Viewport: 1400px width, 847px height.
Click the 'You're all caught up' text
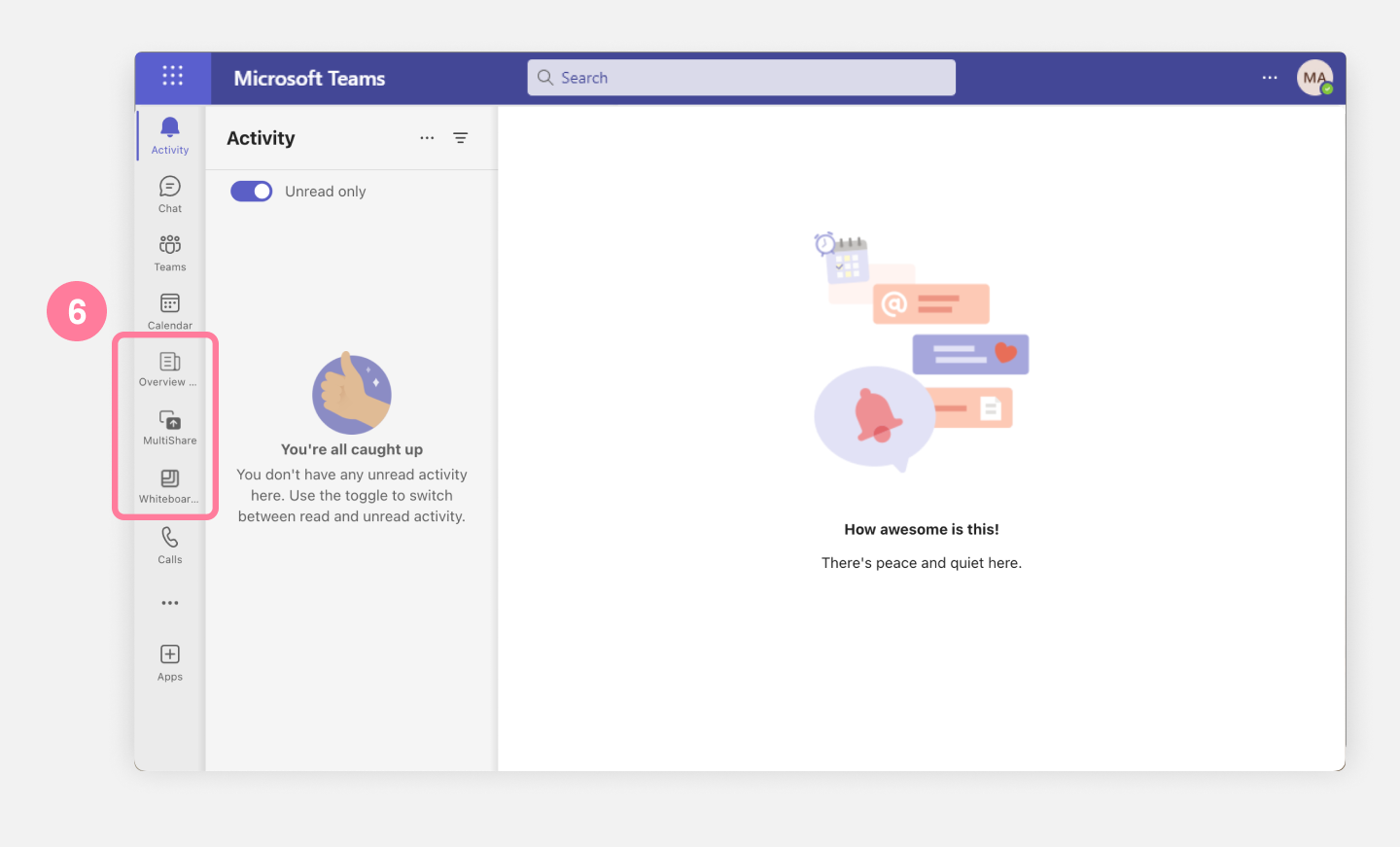[x=352, y=449]
